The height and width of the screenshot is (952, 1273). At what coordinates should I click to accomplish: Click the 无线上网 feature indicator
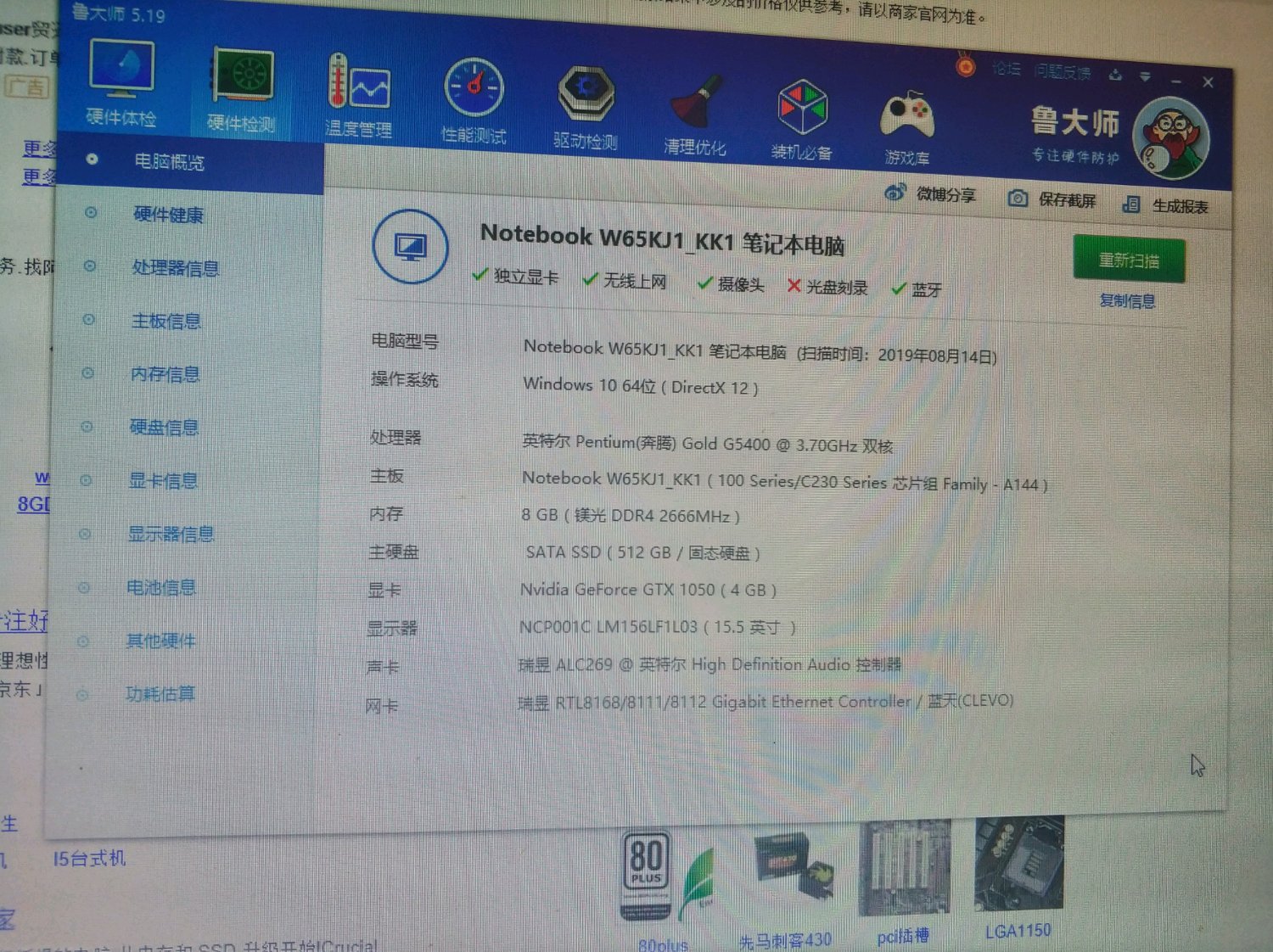point(625,281)
